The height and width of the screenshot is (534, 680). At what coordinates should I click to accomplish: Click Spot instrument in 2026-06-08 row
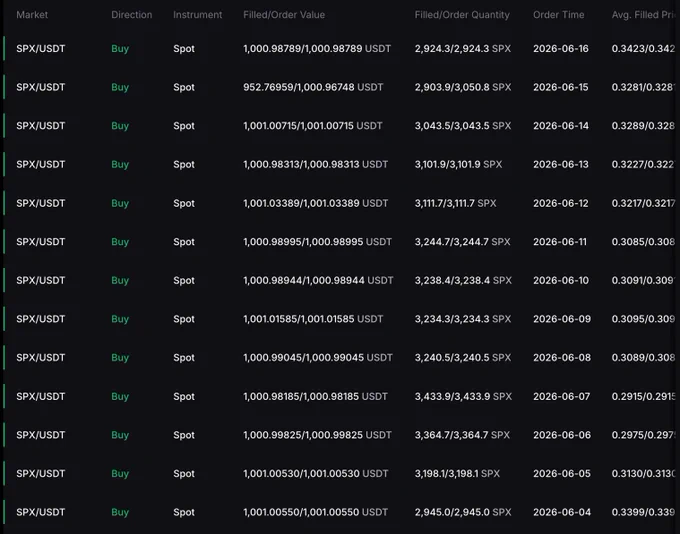[184, 357]
